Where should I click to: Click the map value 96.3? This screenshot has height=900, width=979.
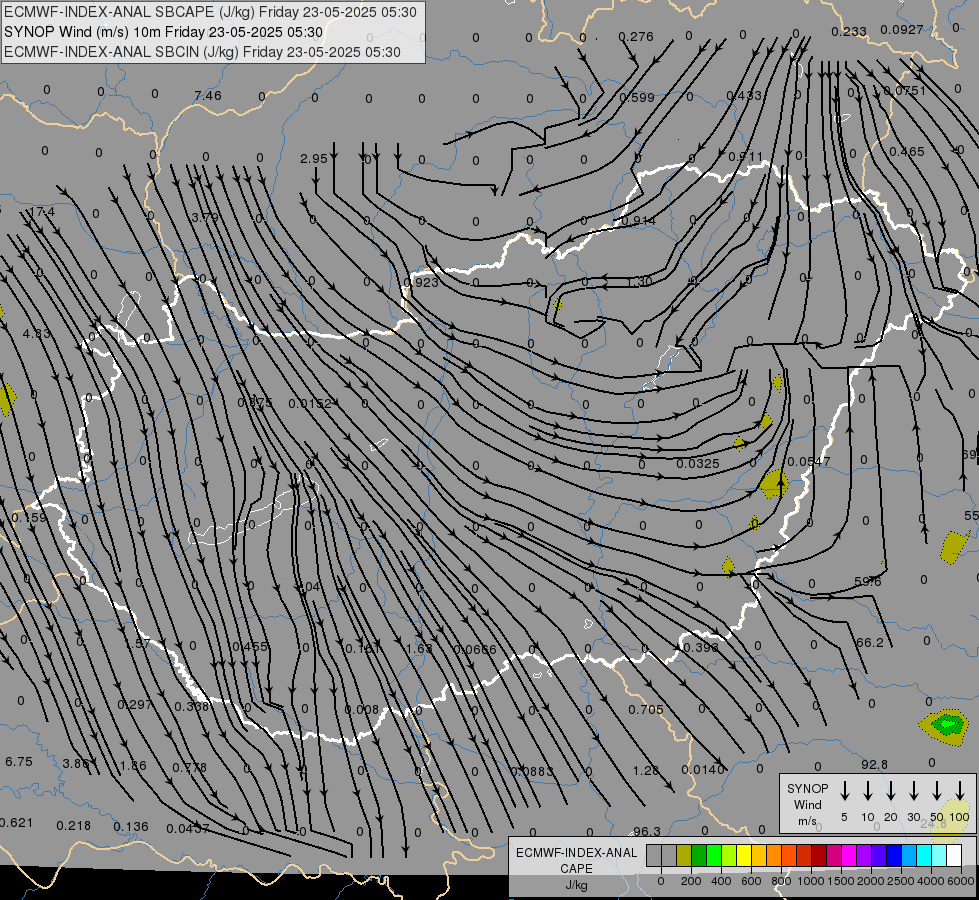coord(647,831)
